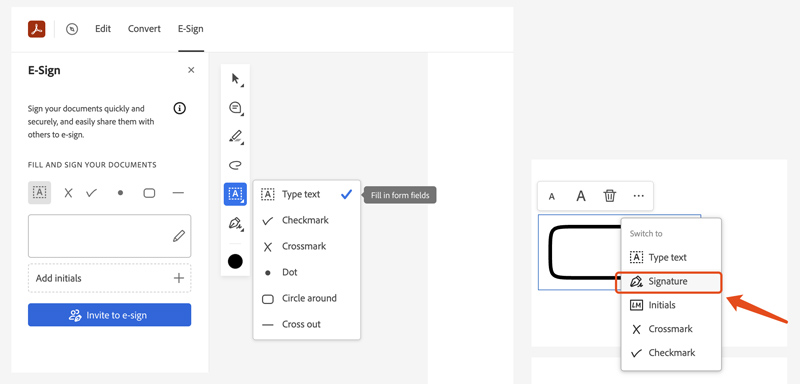
Task: Decrease text size with small A
Action: [552, 196]
